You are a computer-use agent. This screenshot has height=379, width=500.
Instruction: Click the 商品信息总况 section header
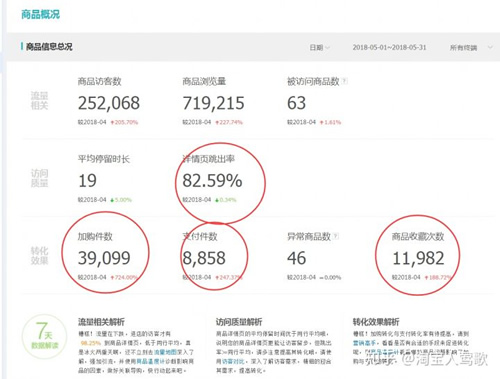point(49,47)
